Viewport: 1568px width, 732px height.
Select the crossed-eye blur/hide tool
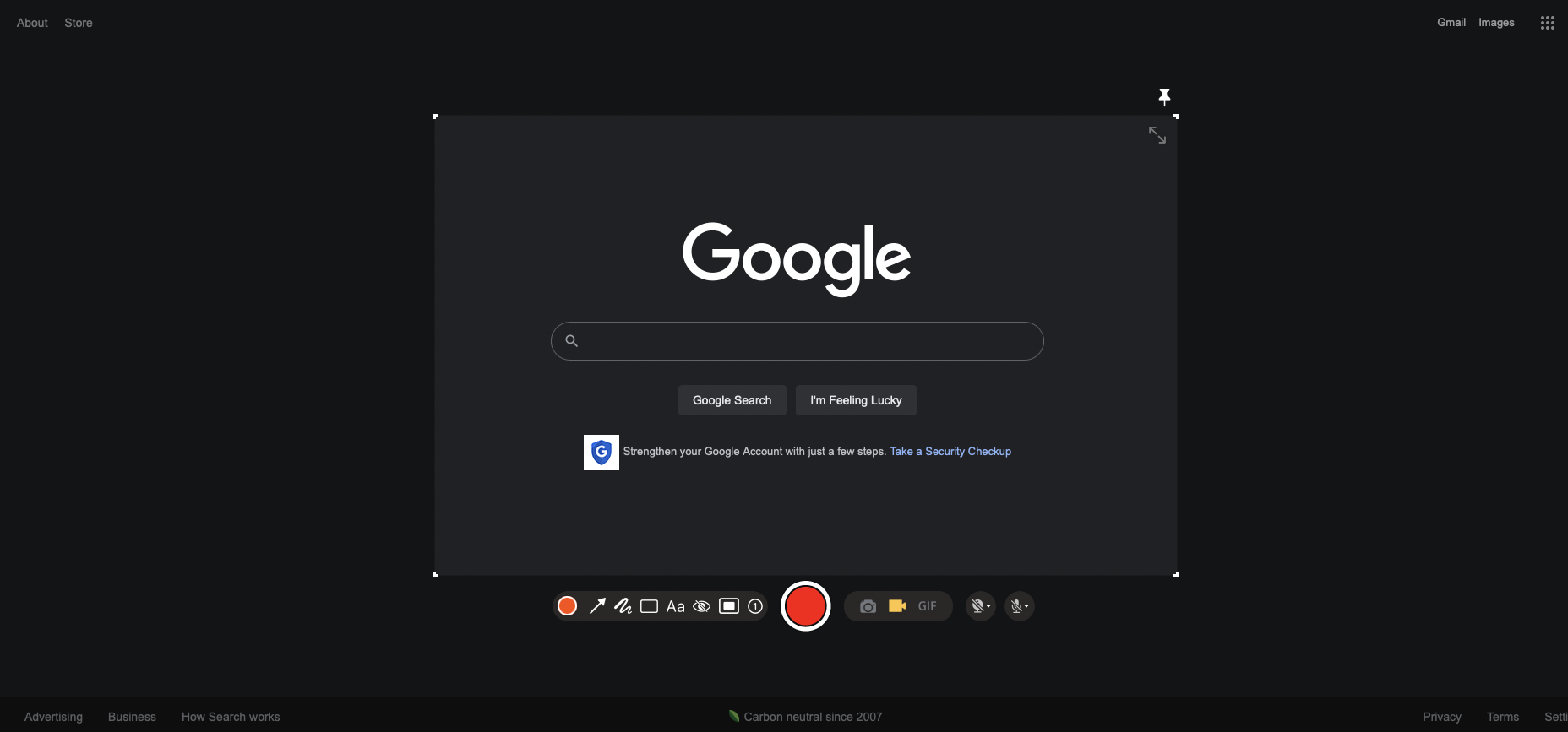702,606
